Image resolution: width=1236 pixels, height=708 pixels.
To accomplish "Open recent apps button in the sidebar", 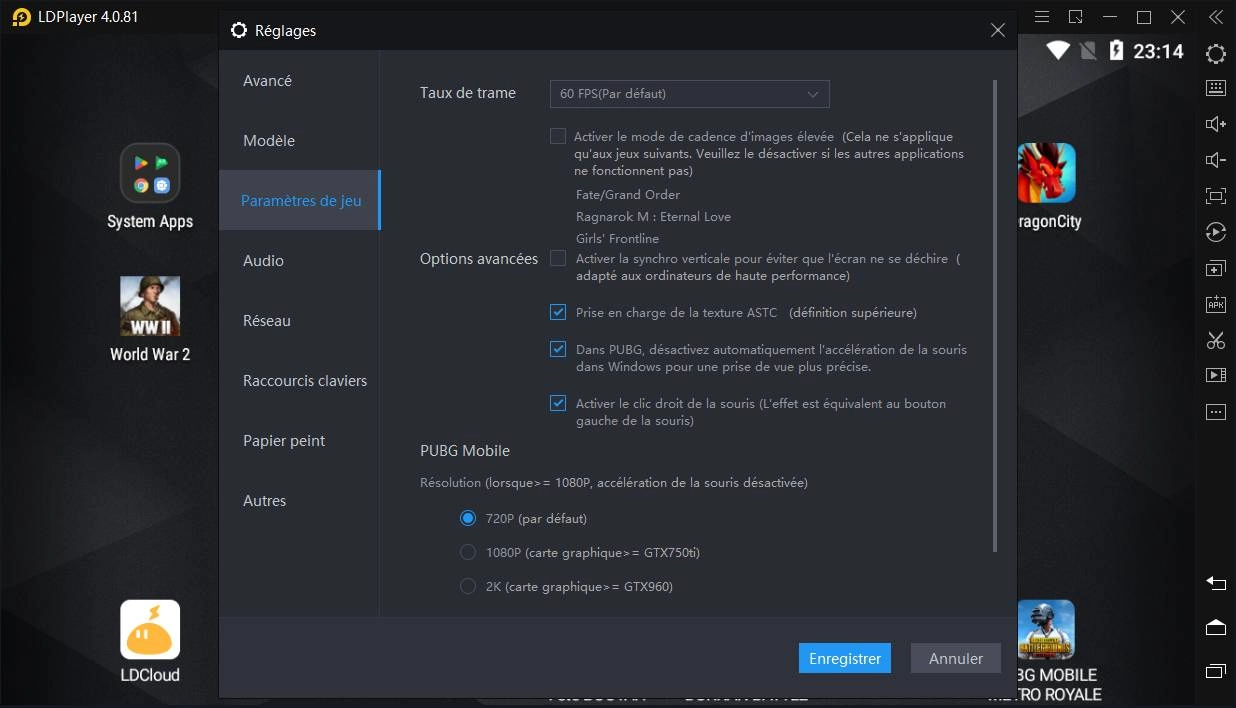I will (1215, 670).
